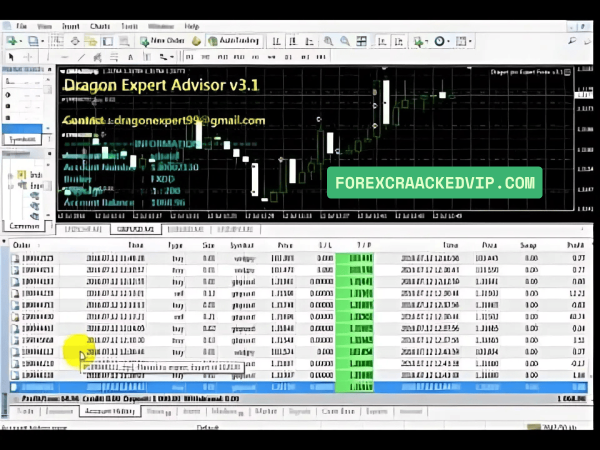The image size is (600, 450).
Task: Zoom out of the chart
Action: (x=345, y=41)
